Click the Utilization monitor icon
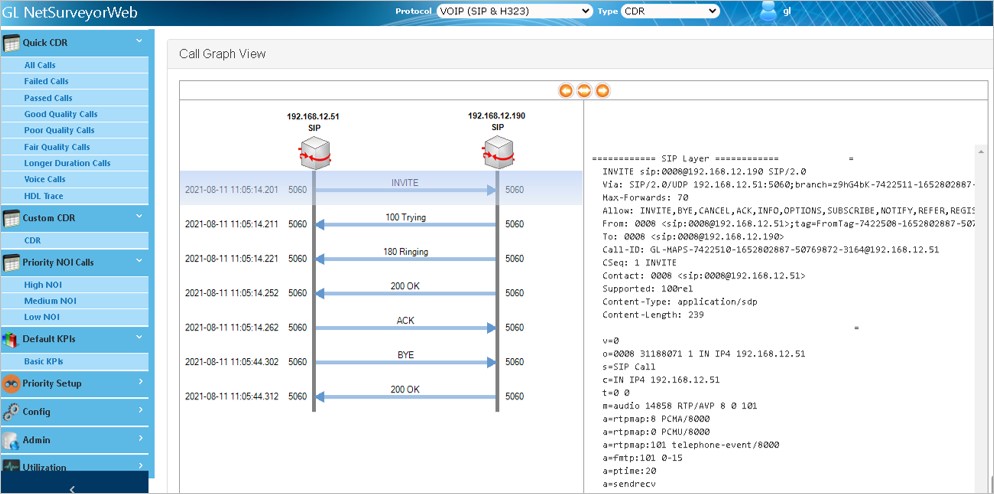Screen dimensions: 994x494 pyautogui.click(x=11, y=466)
